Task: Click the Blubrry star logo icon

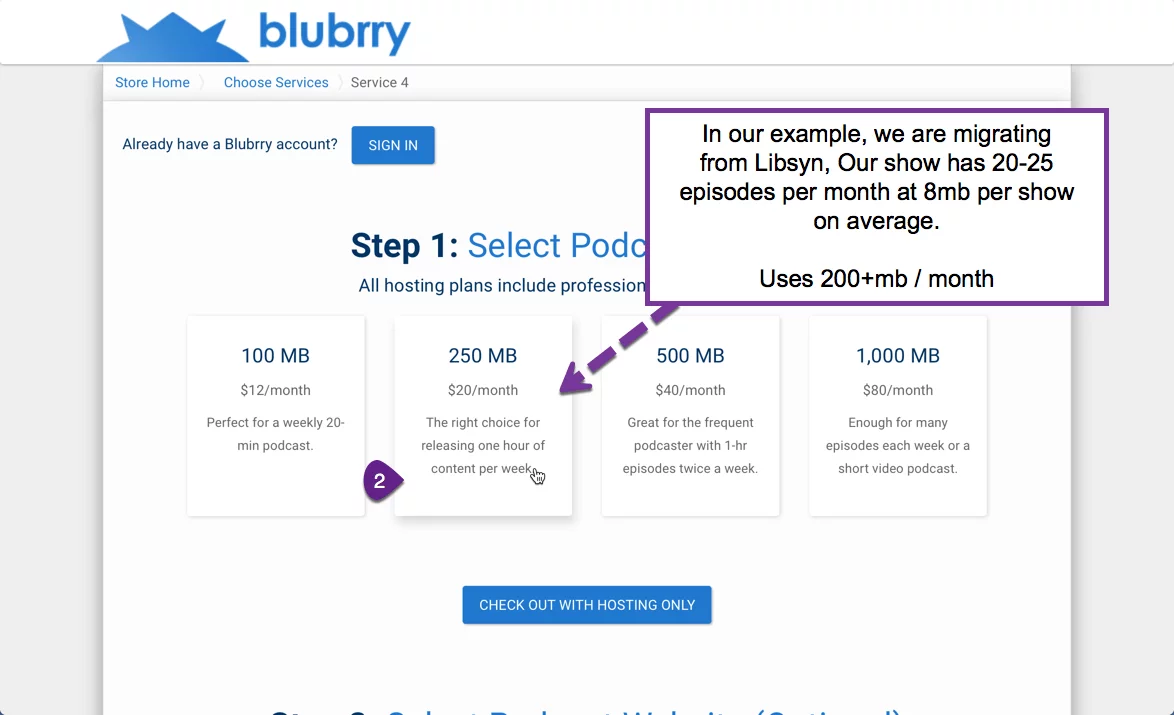Action: [x=173, y=37]
